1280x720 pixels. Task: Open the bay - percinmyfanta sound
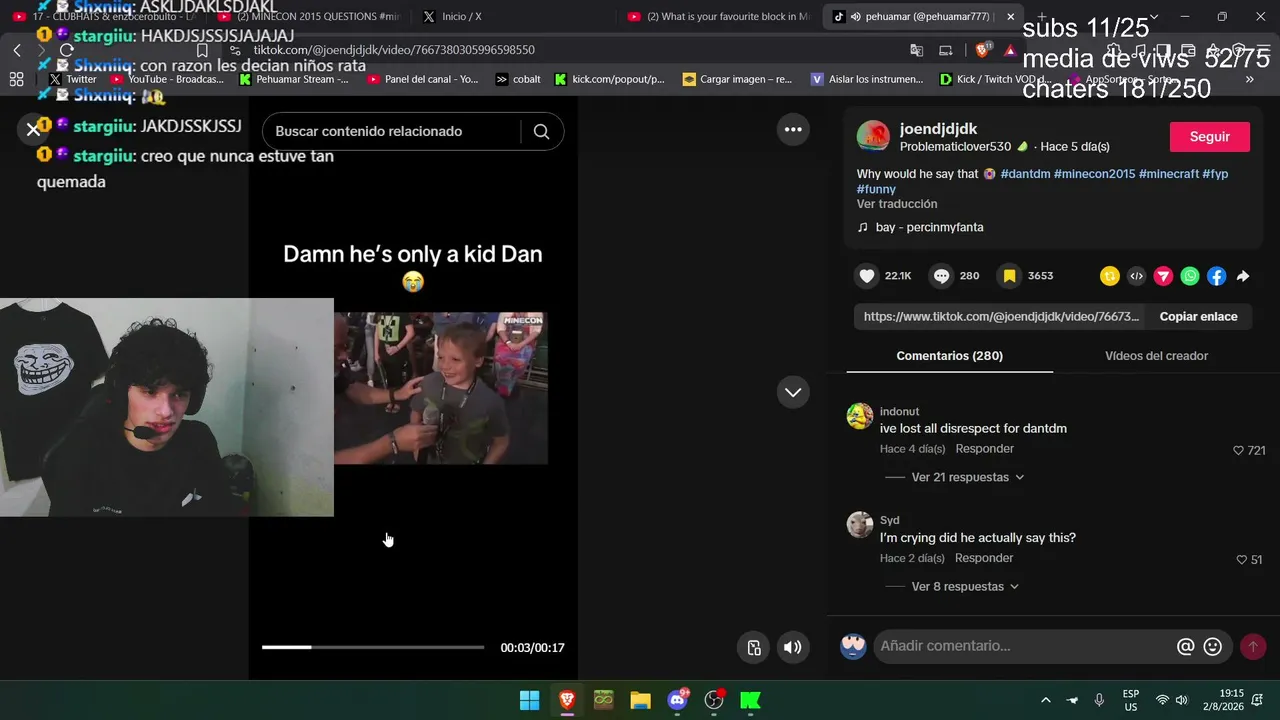[x=929, y=227]
